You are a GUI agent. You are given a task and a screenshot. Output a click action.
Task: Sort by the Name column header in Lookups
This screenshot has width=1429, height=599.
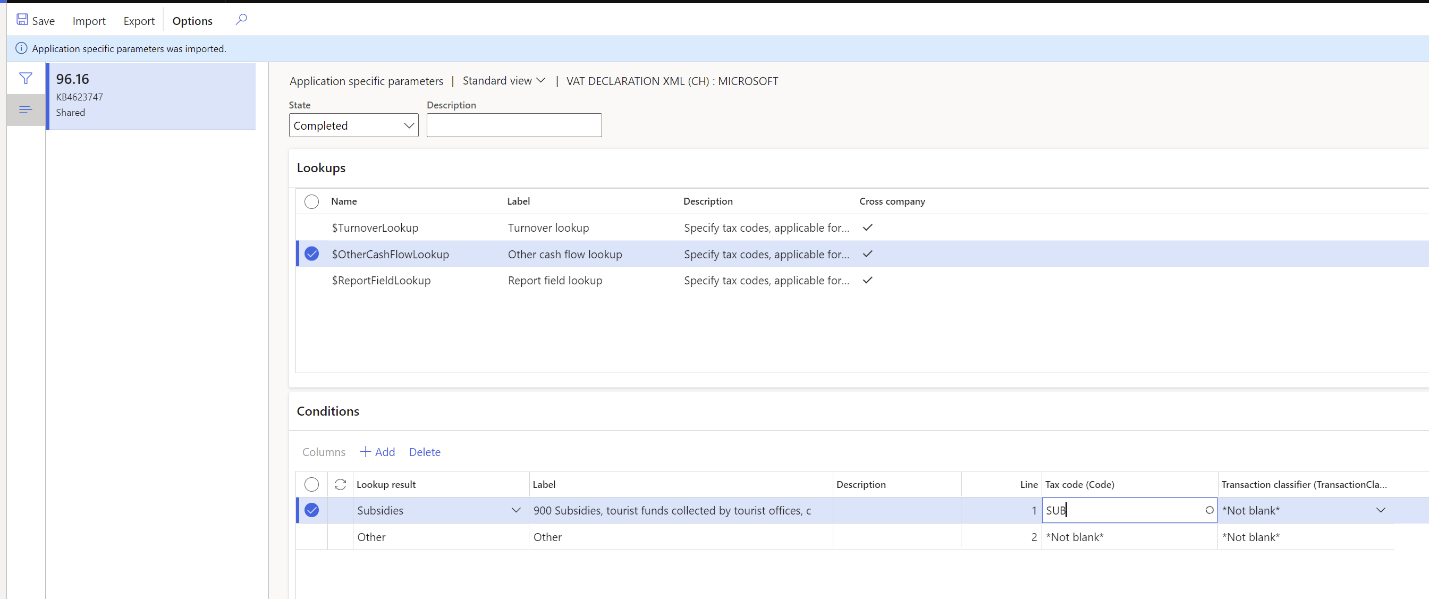(x=344, y=201)
